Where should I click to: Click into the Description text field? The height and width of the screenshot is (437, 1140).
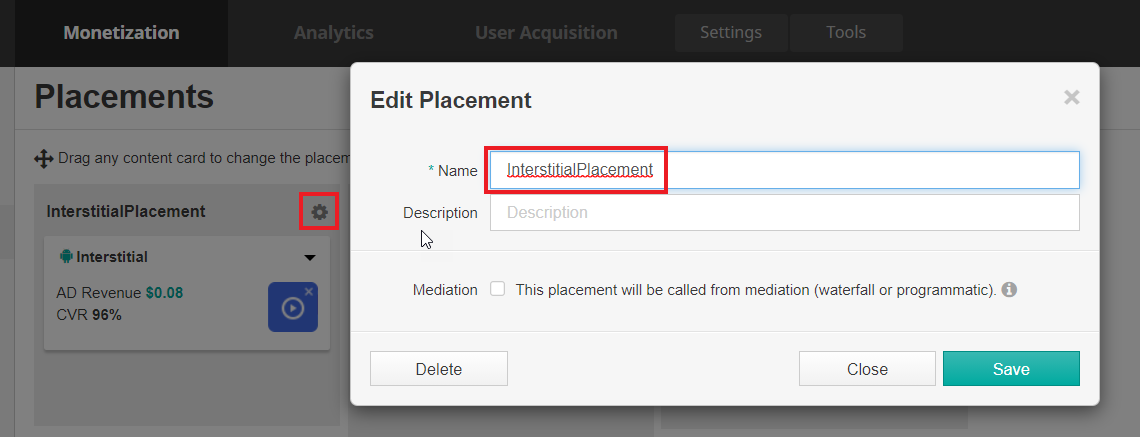[784, 213]
